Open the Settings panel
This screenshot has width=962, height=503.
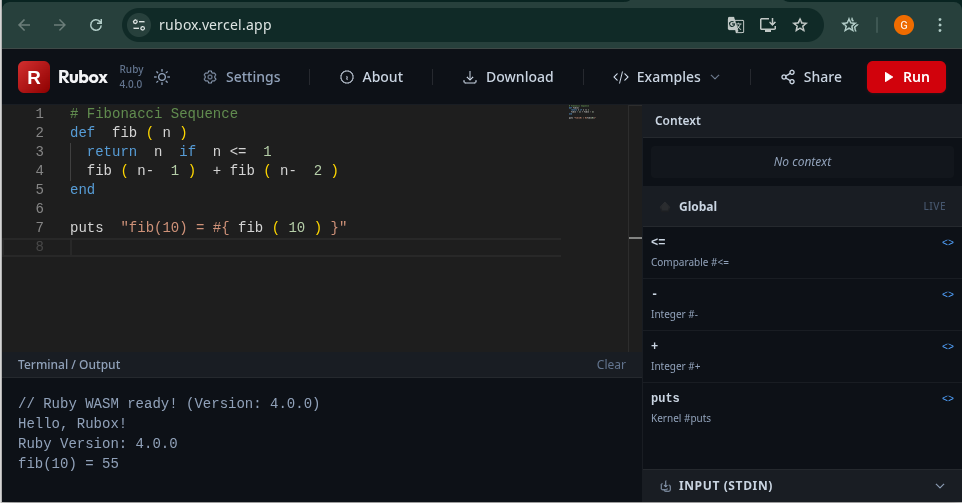(241, 77)
